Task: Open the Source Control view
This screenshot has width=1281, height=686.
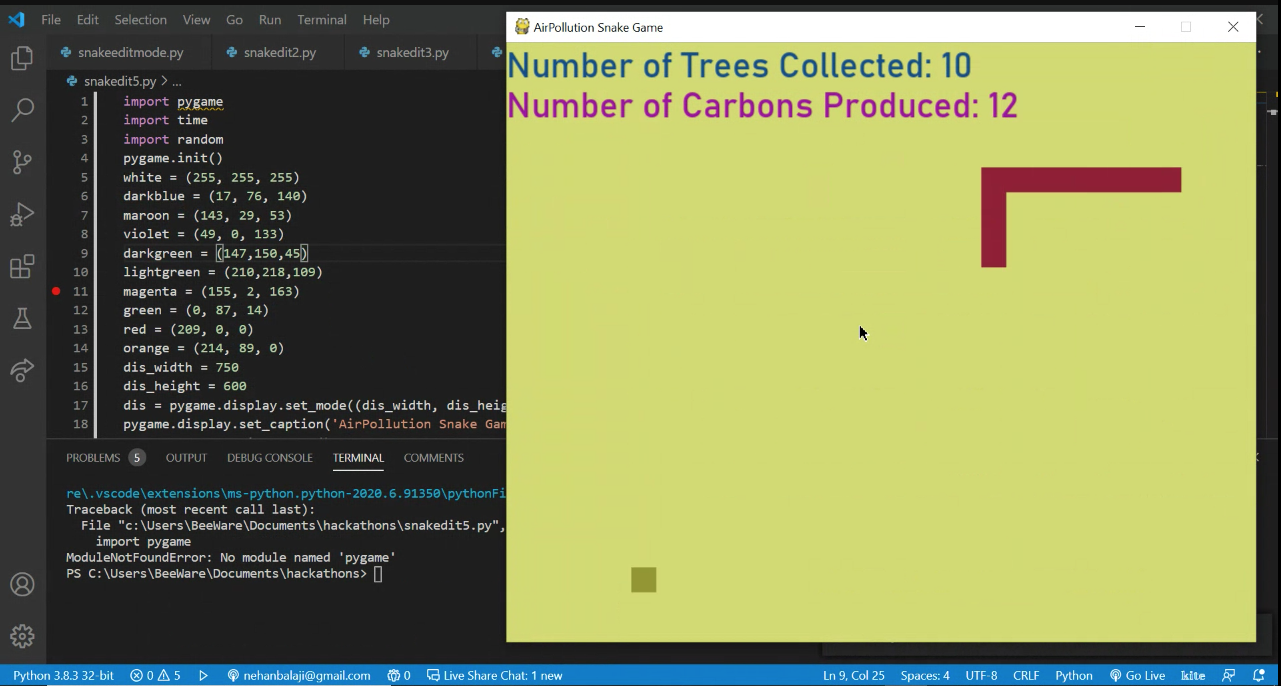Action: pos(22,162)
